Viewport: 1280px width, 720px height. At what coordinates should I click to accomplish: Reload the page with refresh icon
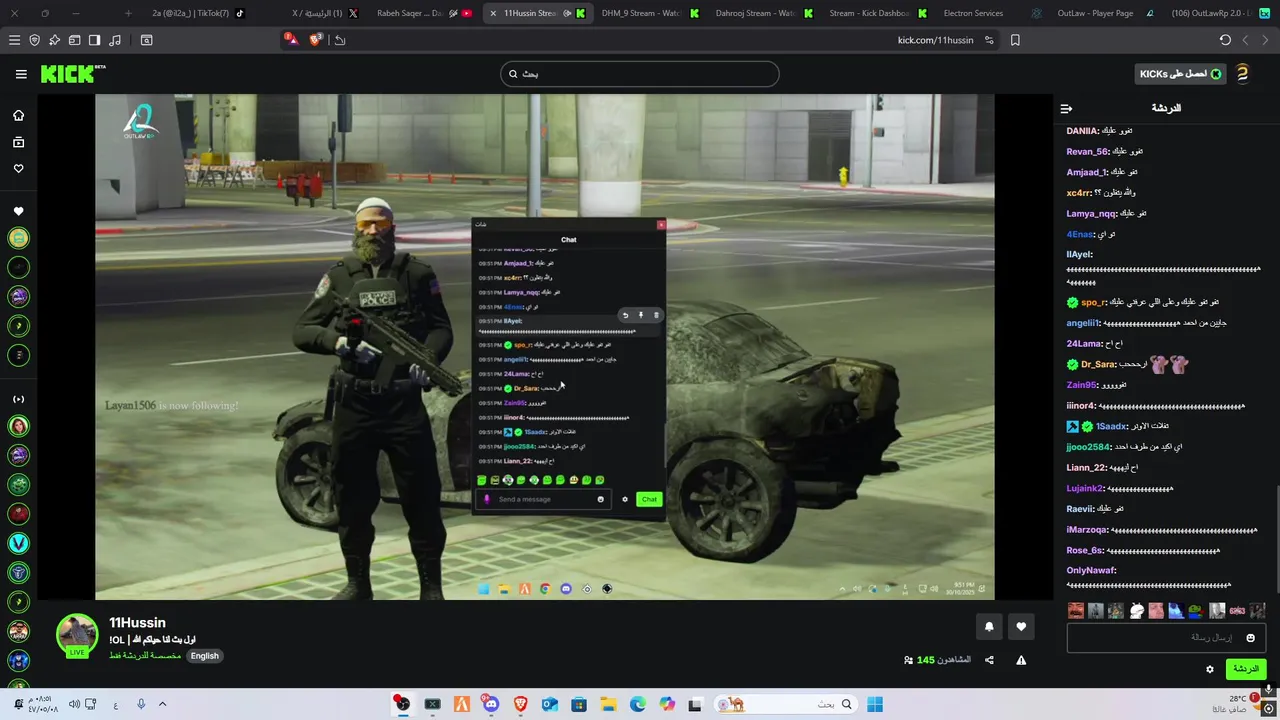click(x=1225, y=40)
